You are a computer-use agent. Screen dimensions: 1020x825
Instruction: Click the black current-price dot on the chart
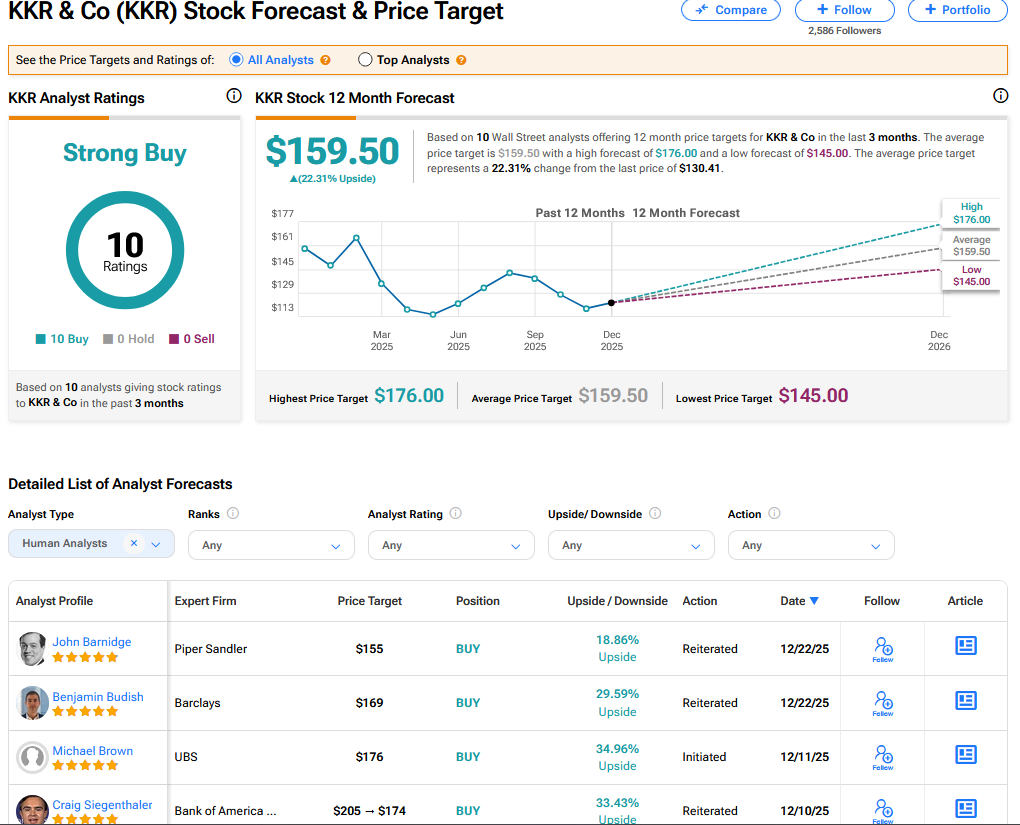(611, 302)
